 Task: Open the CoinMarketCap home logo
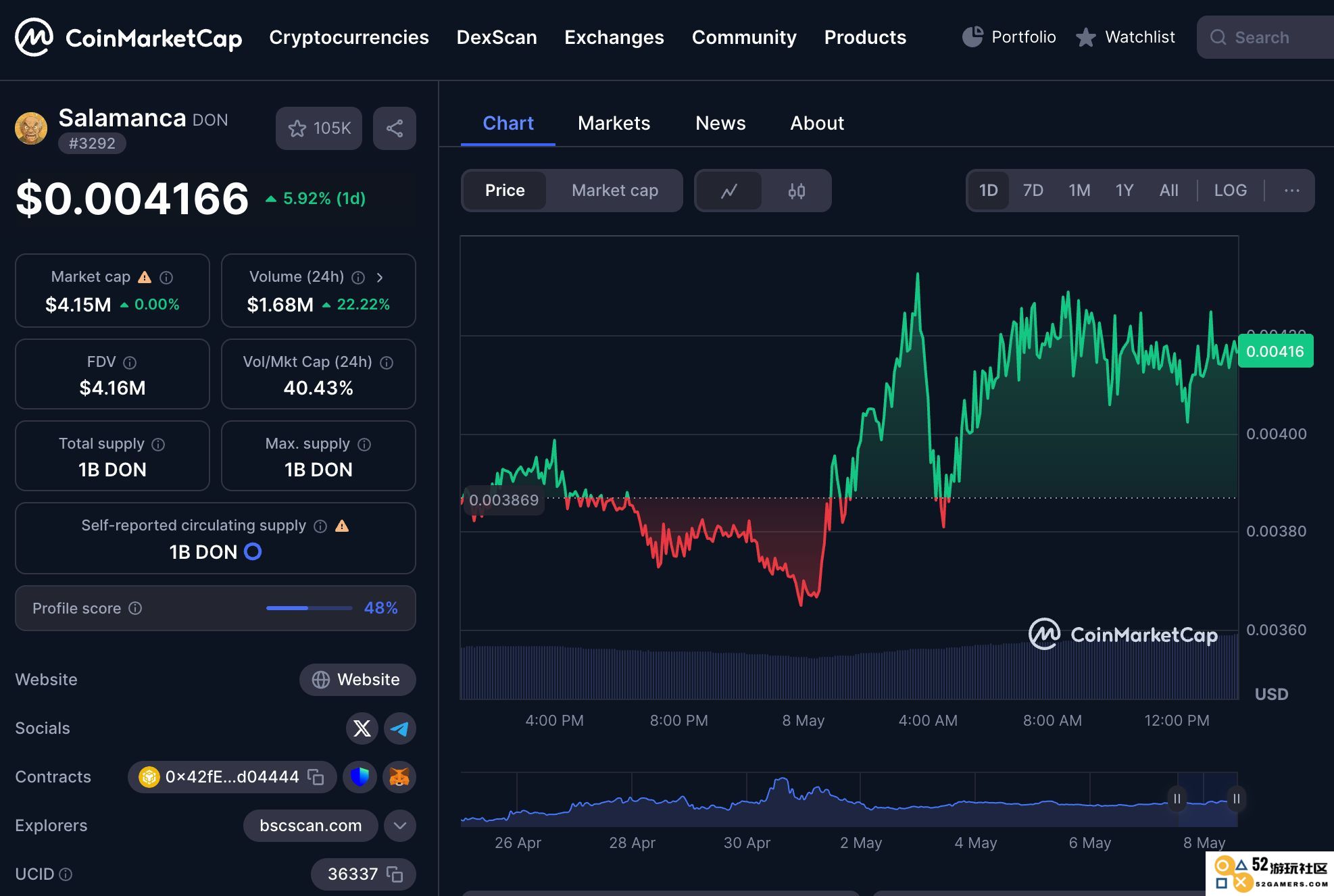pyautogui.click(x=128, y=37)
